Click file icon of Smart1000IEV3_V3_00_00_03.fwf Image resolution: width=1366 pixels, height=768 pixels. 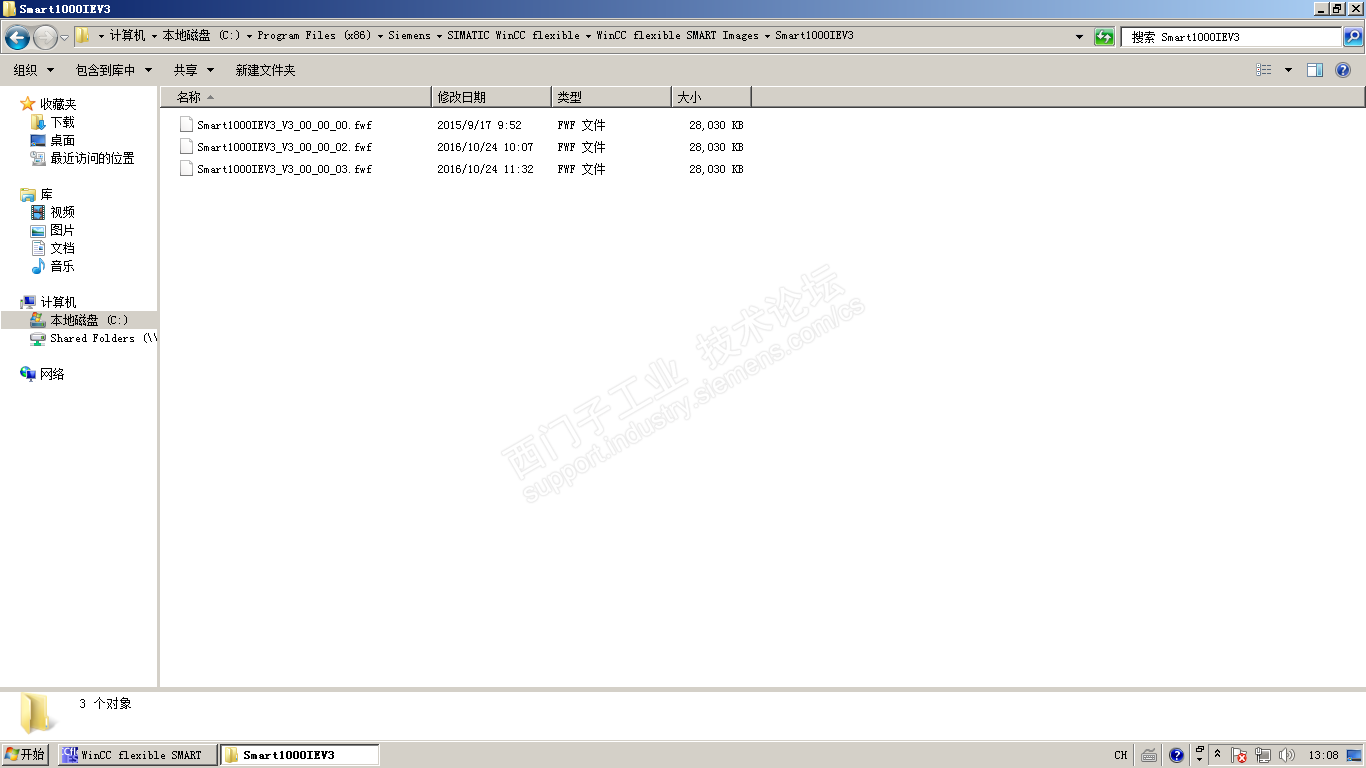point(186,169)
